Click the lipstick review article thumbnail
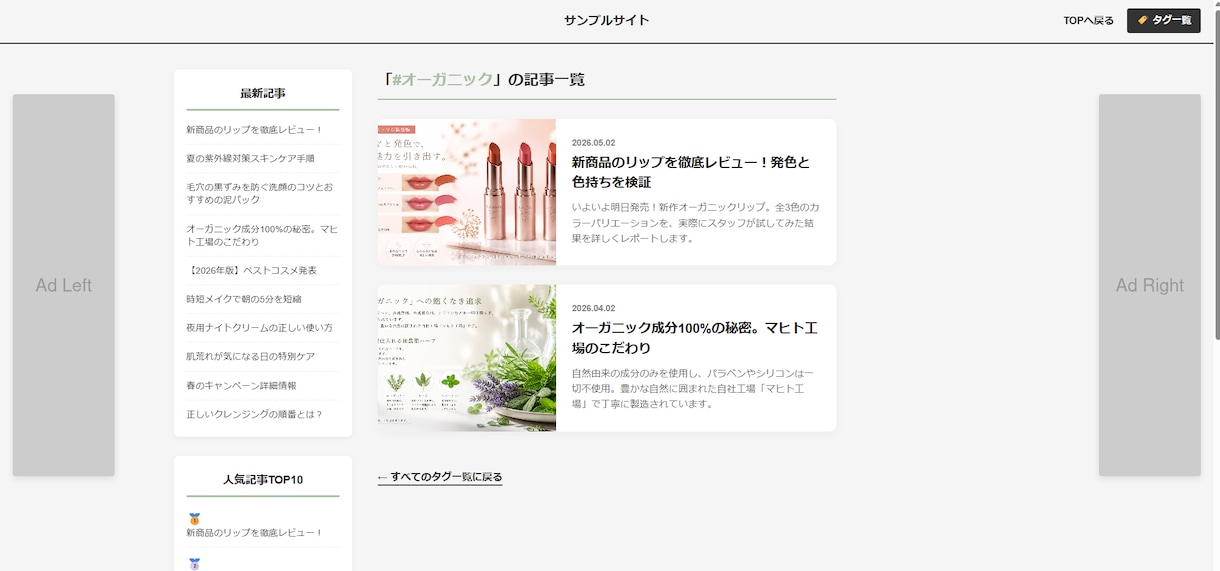 pos(467,192)
